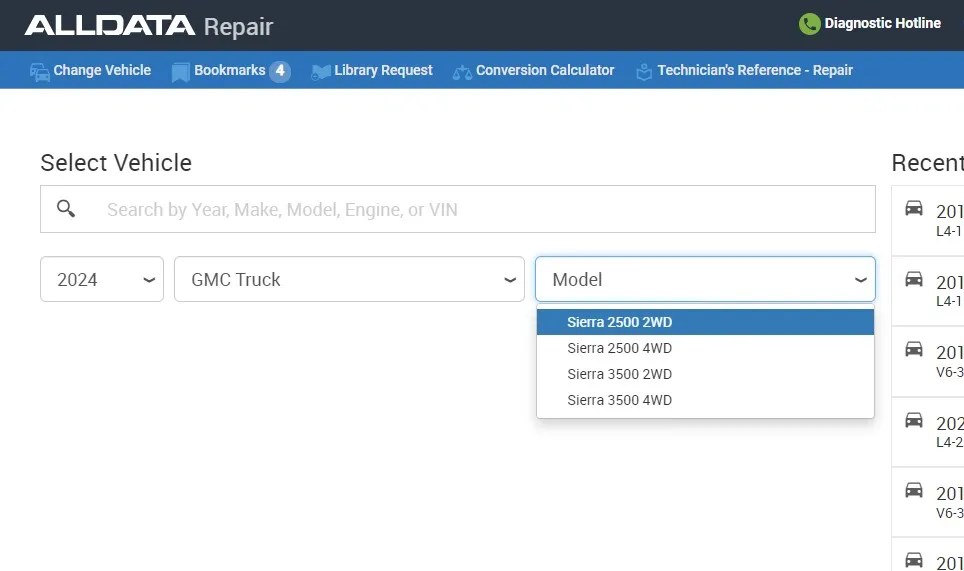Screen dimensions: 964x571
Task: Click the chevron on the year dropdown
Action: point(149,280)
